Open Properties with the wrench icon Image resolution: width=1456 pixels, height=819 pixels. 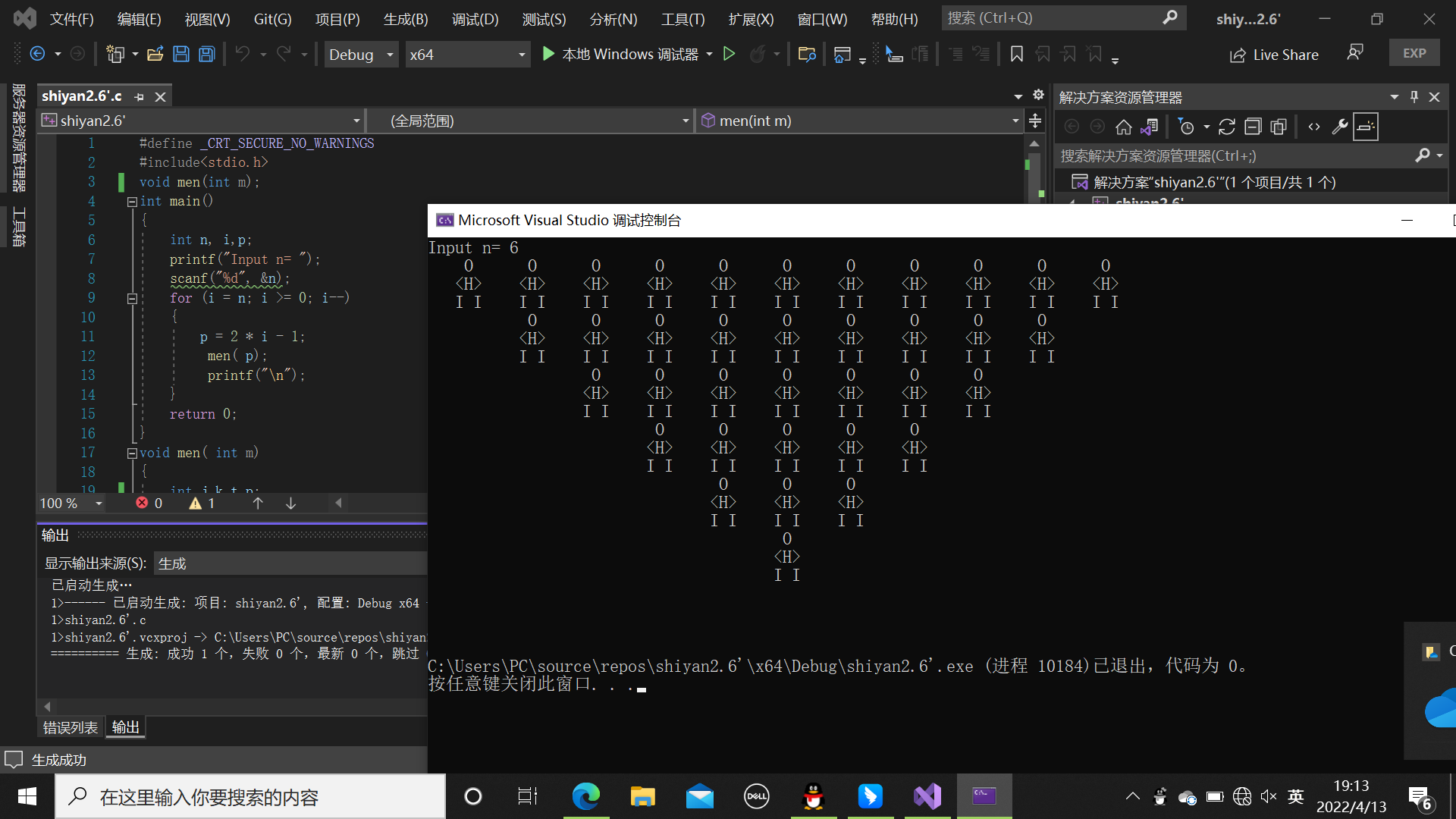pyautogui.click(x=1340, y=127)
